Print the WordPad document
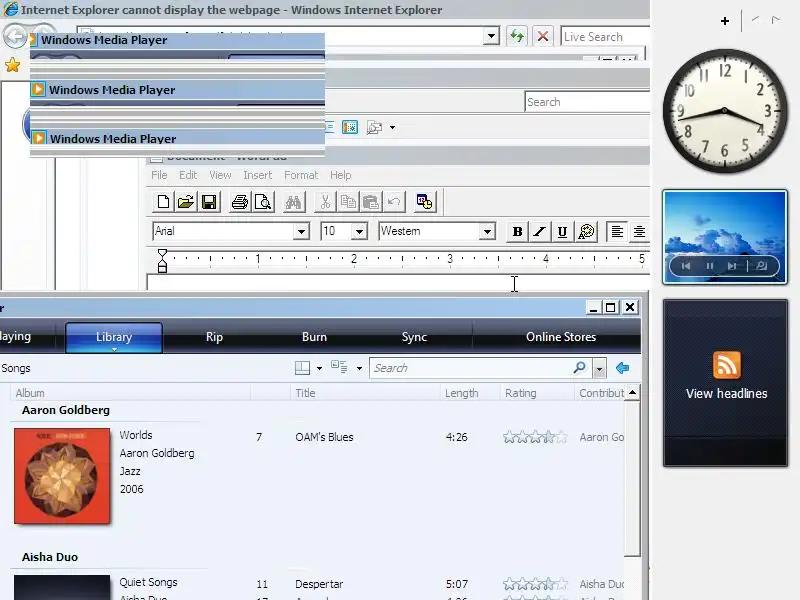Image resolution: width=800 pixels, height=600 pixels. click(239, 202)
